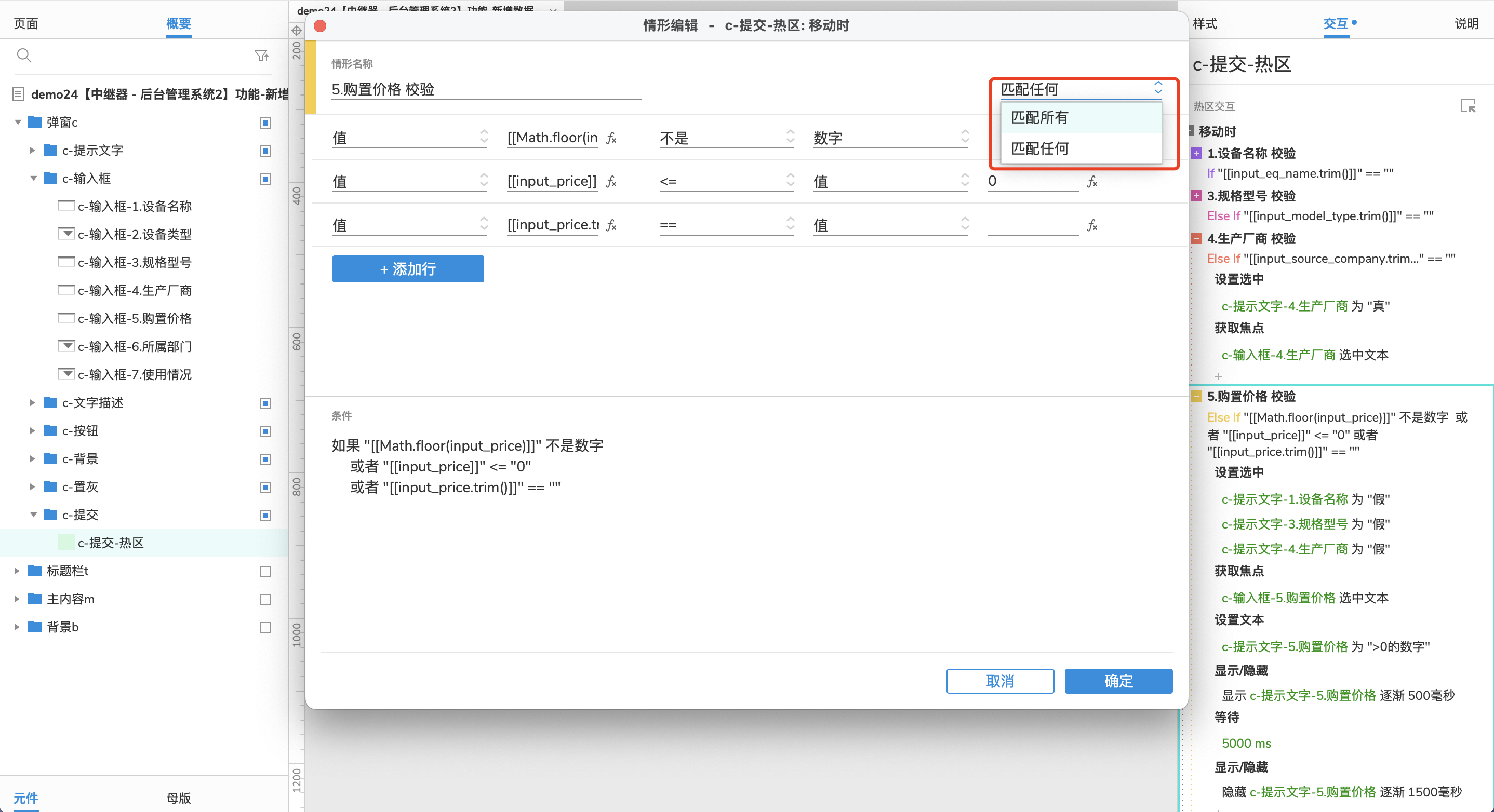
Task: Open the outline filter funnel icon
Action: click(x=262, y=56)
